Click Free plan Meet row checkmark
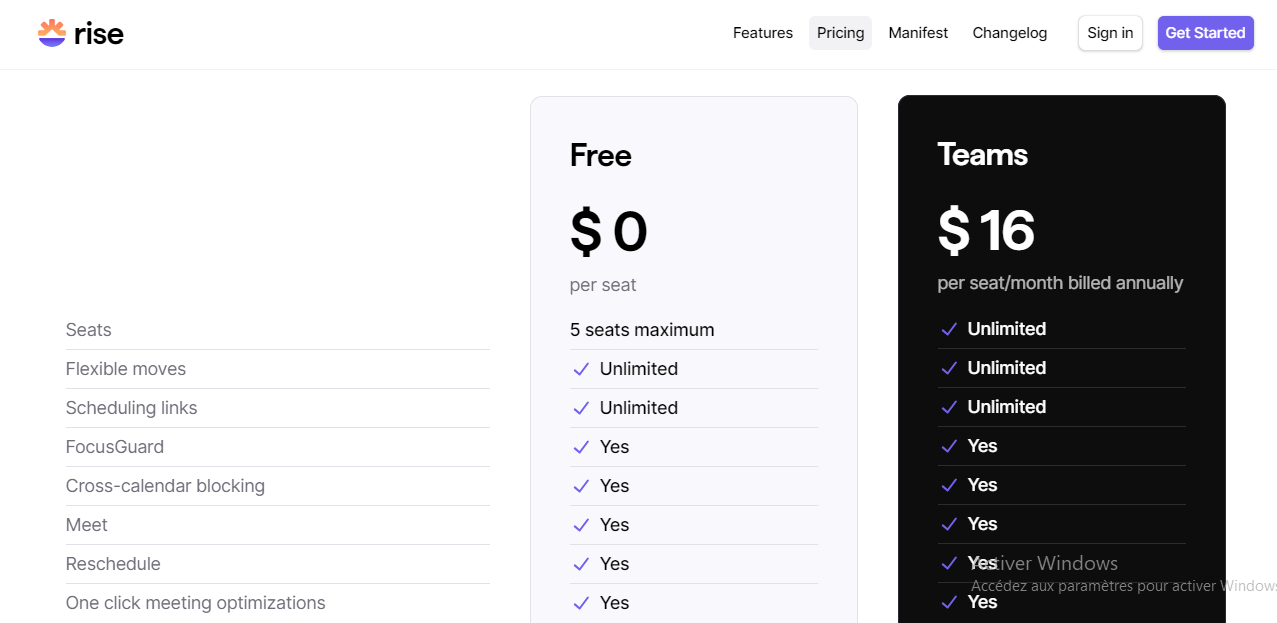The height and width of the screenshot is (623, 1277). (581, 525)
